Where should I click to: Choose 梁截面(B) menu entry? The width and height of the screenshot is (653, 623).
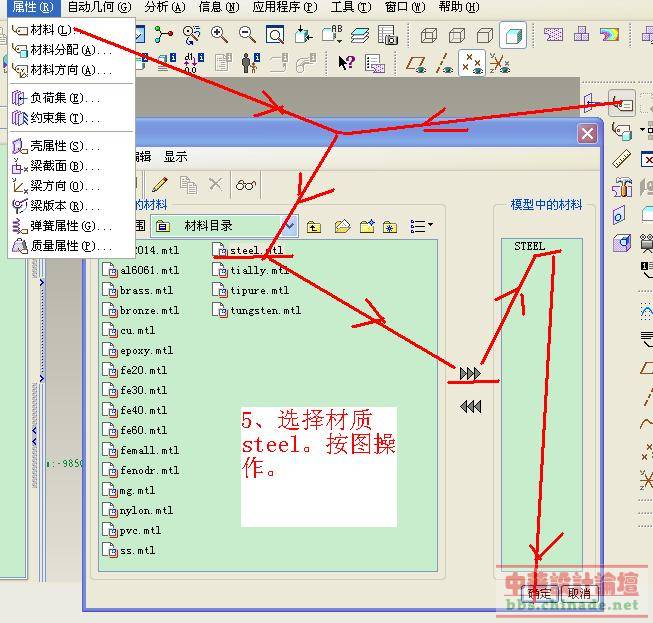[x=71, y=166]
